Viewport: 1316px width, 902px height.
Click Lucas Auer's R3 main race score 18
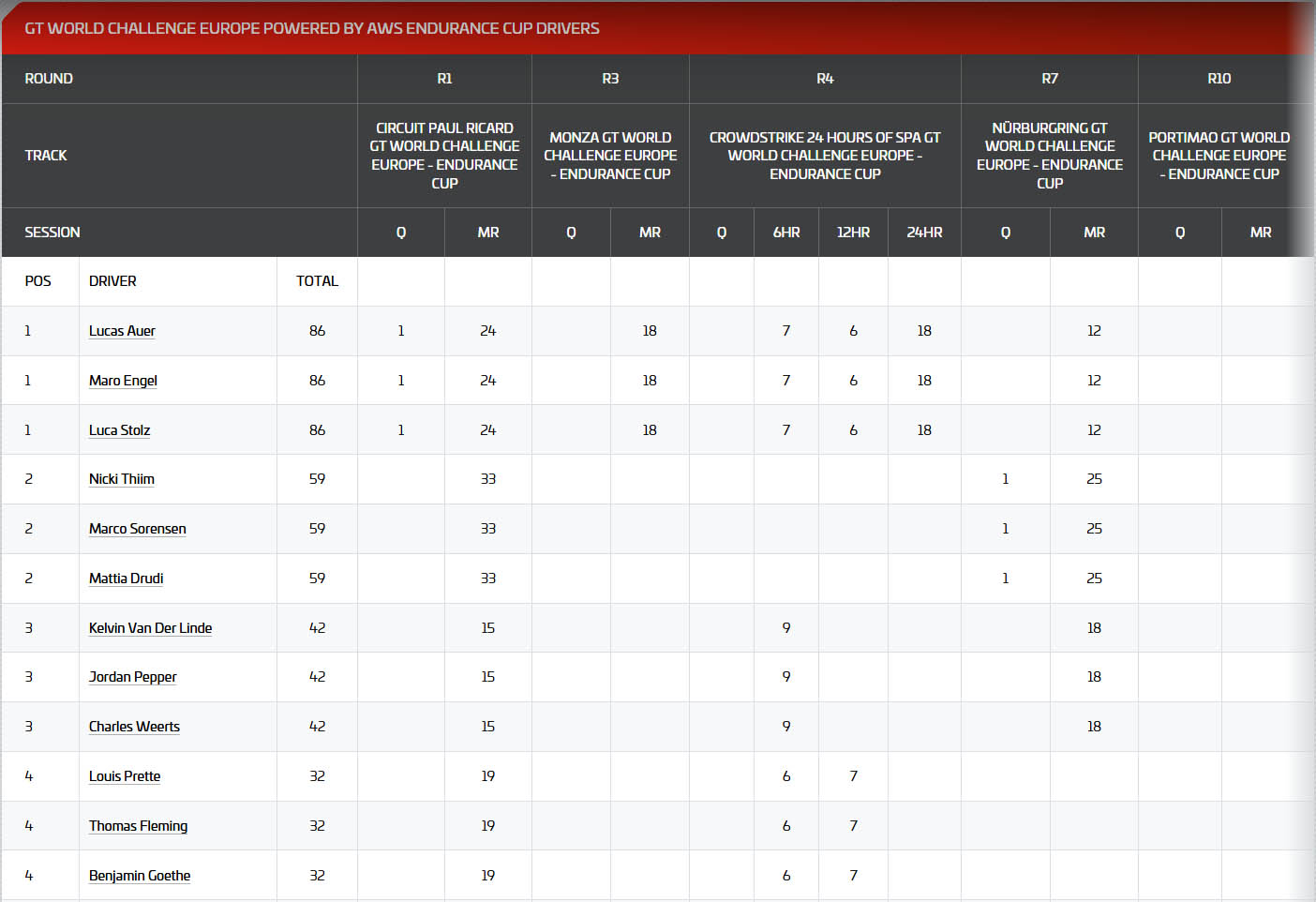[650, 331]
